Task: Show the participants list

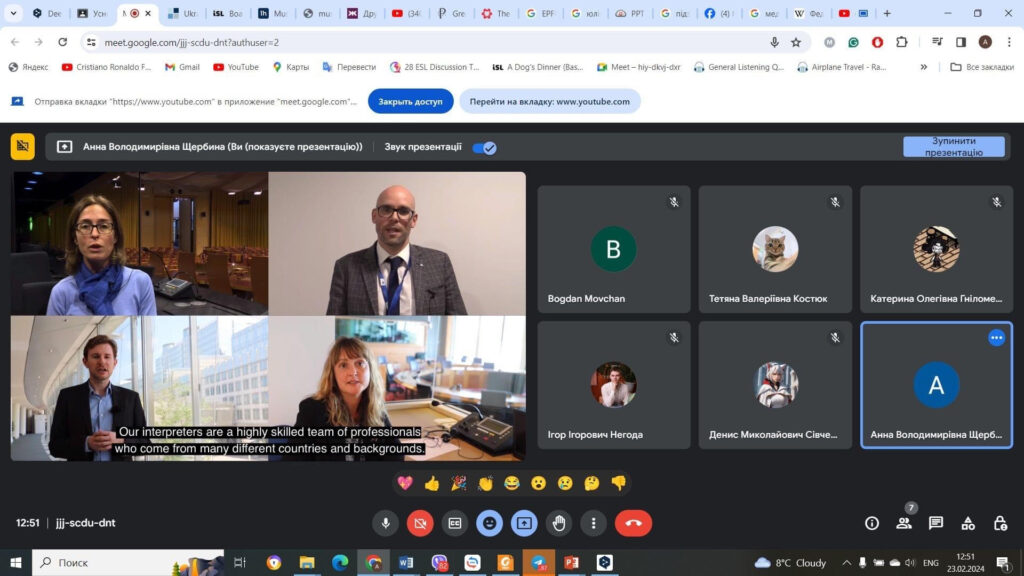Action: (904, 523)
